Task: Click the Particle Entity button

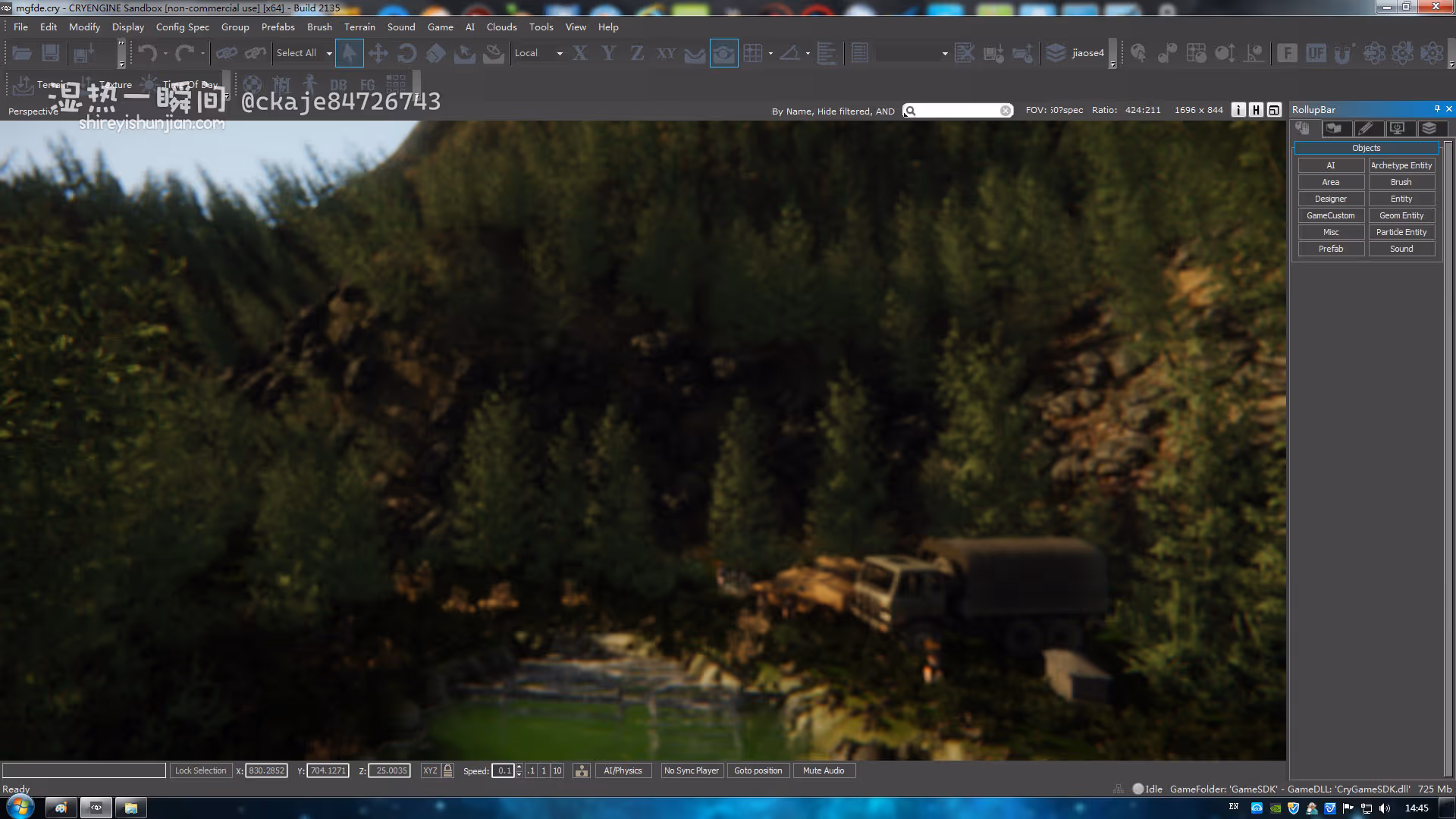Action: point(1401,232)
